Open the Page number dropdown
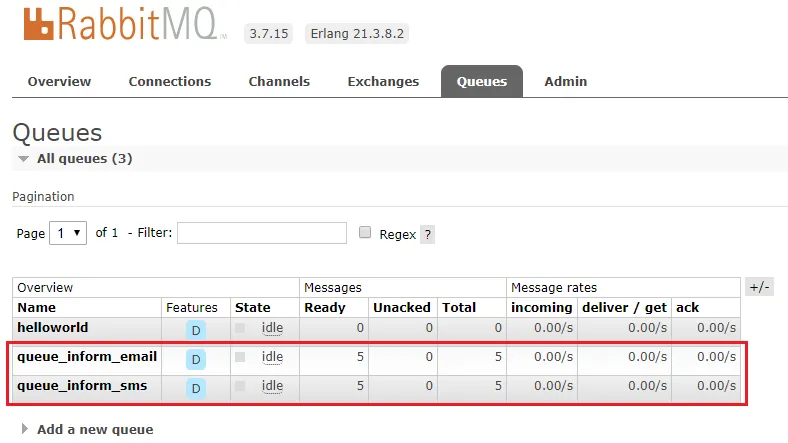The height and width of the screenshot is (443, 788). point(69,233)
